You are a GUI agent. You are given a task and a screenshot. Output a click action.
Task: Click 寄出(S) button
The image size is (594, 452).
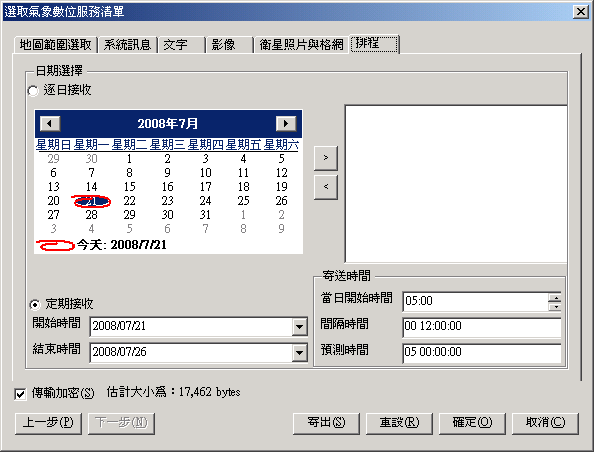click(x=326, y=422)
